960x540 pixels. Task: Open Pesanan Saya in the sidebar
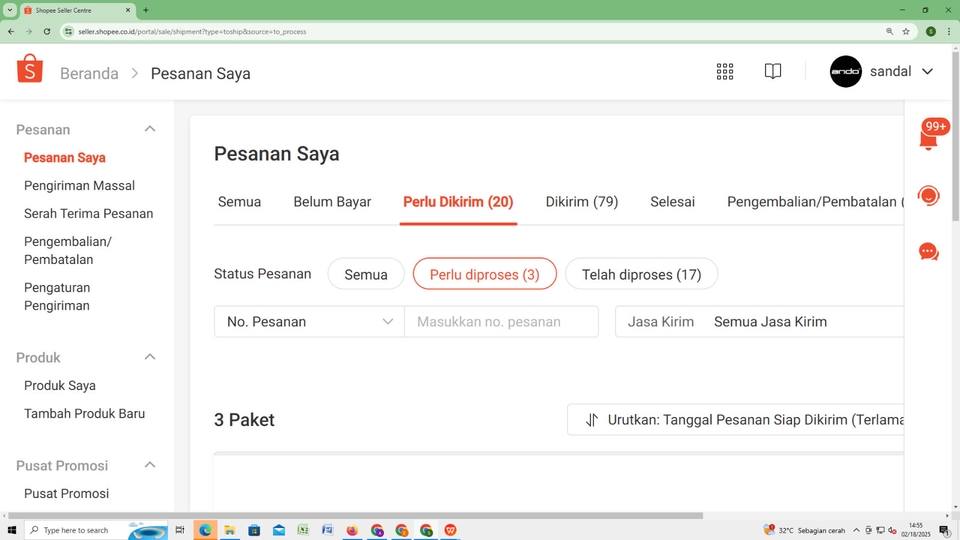[x=65, y=157]
